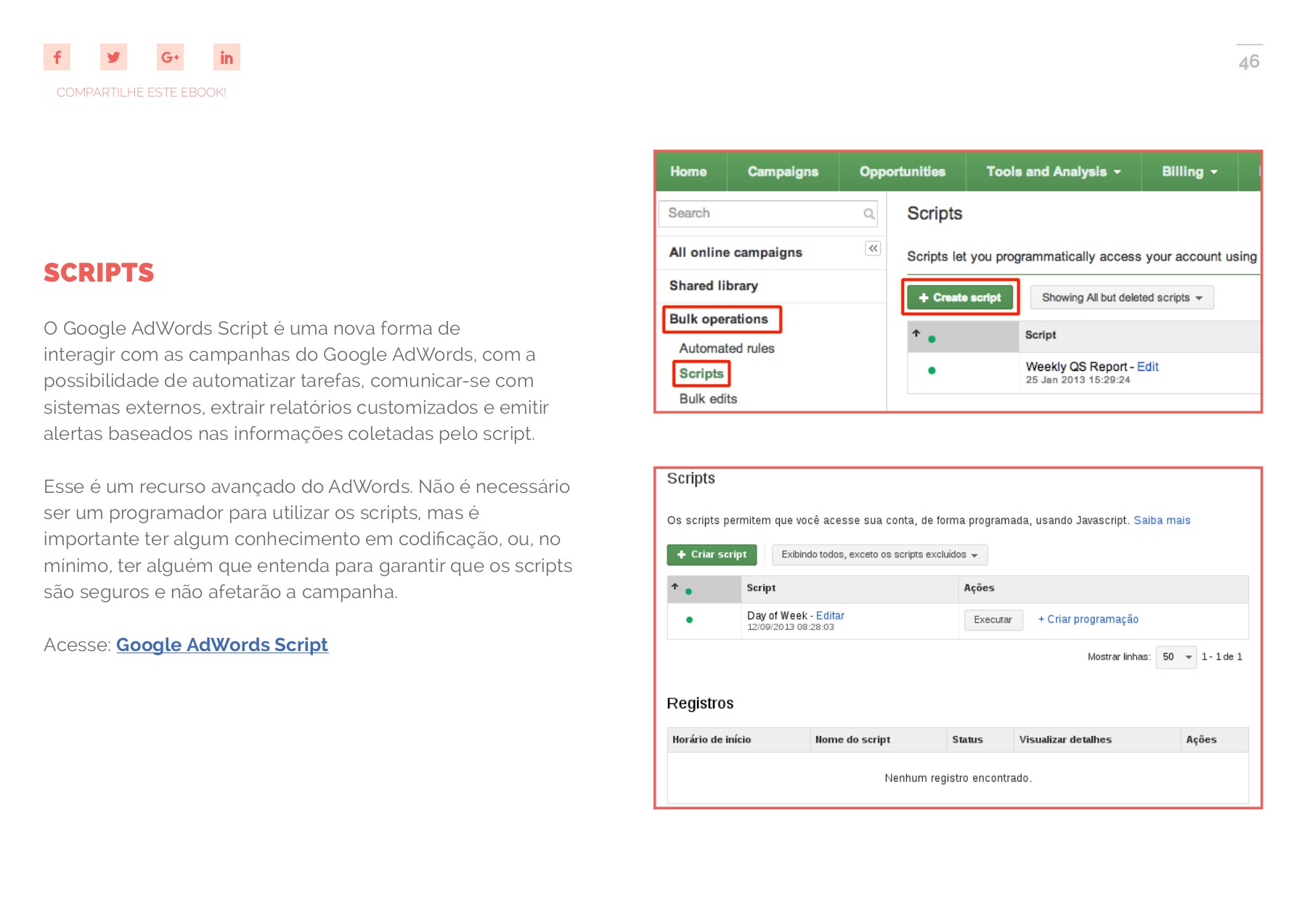Viewport: 1307px width, 924px height.
Task: Click the Twitter share icon
Action: click(113, 57)
